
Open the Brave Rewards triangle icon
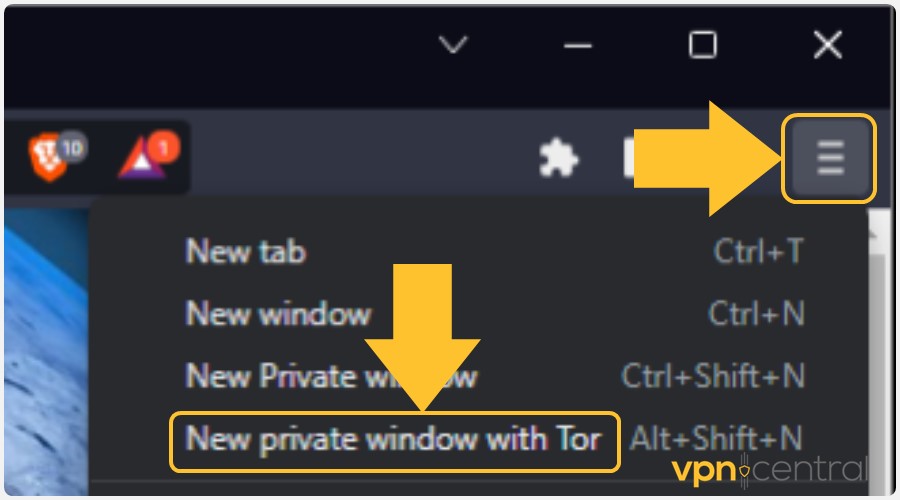coord(141,160)
